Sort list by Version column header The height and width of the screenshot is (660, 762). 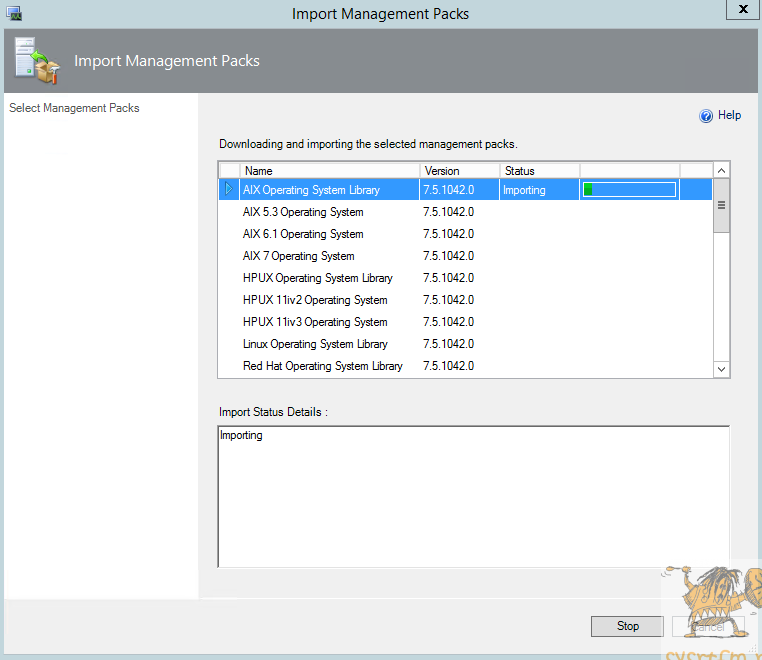459,171
